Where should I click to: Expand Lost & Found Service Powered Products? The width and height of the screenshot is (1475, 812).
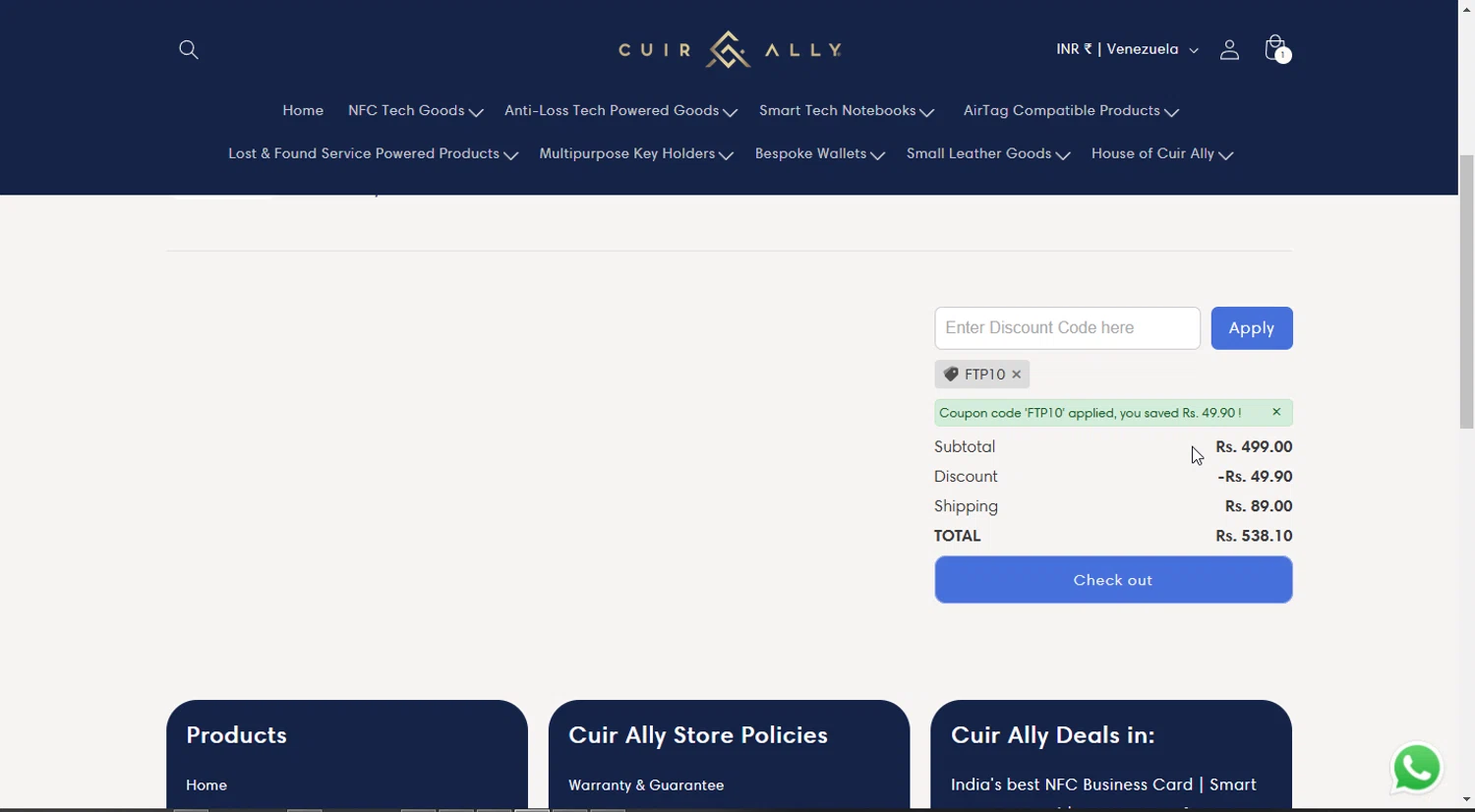(373, 154)
